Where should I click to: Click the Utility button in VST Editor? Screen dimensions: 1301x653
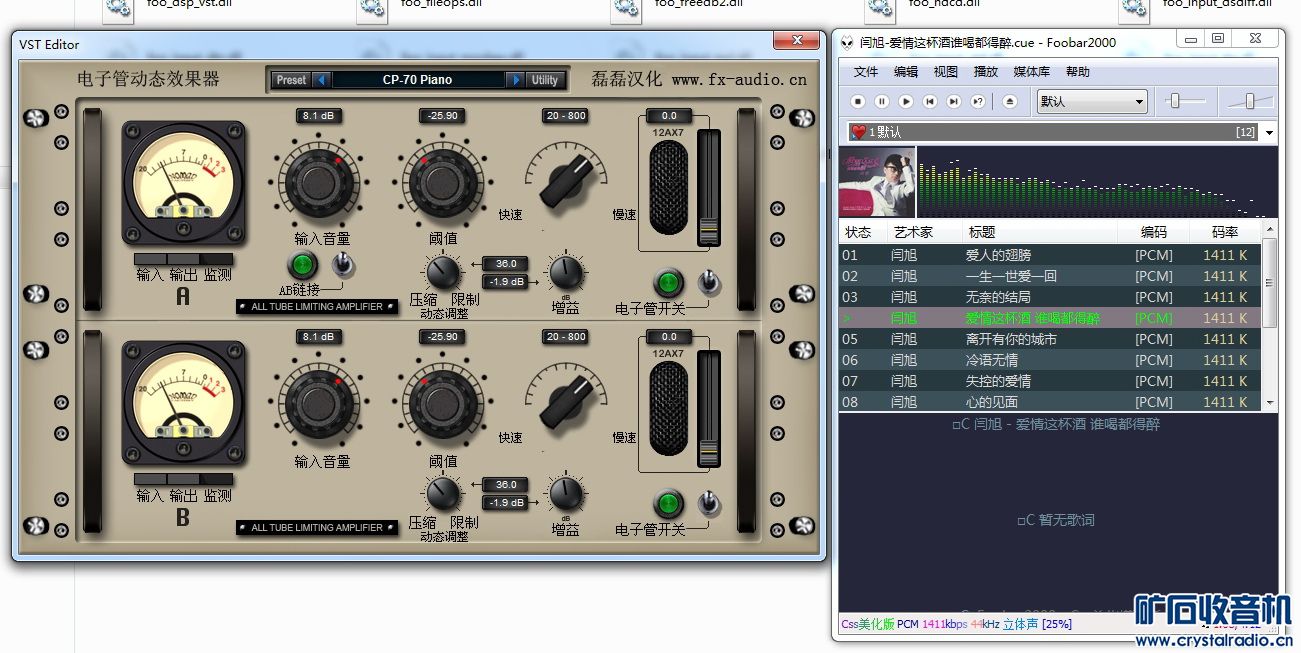point(545,80)
